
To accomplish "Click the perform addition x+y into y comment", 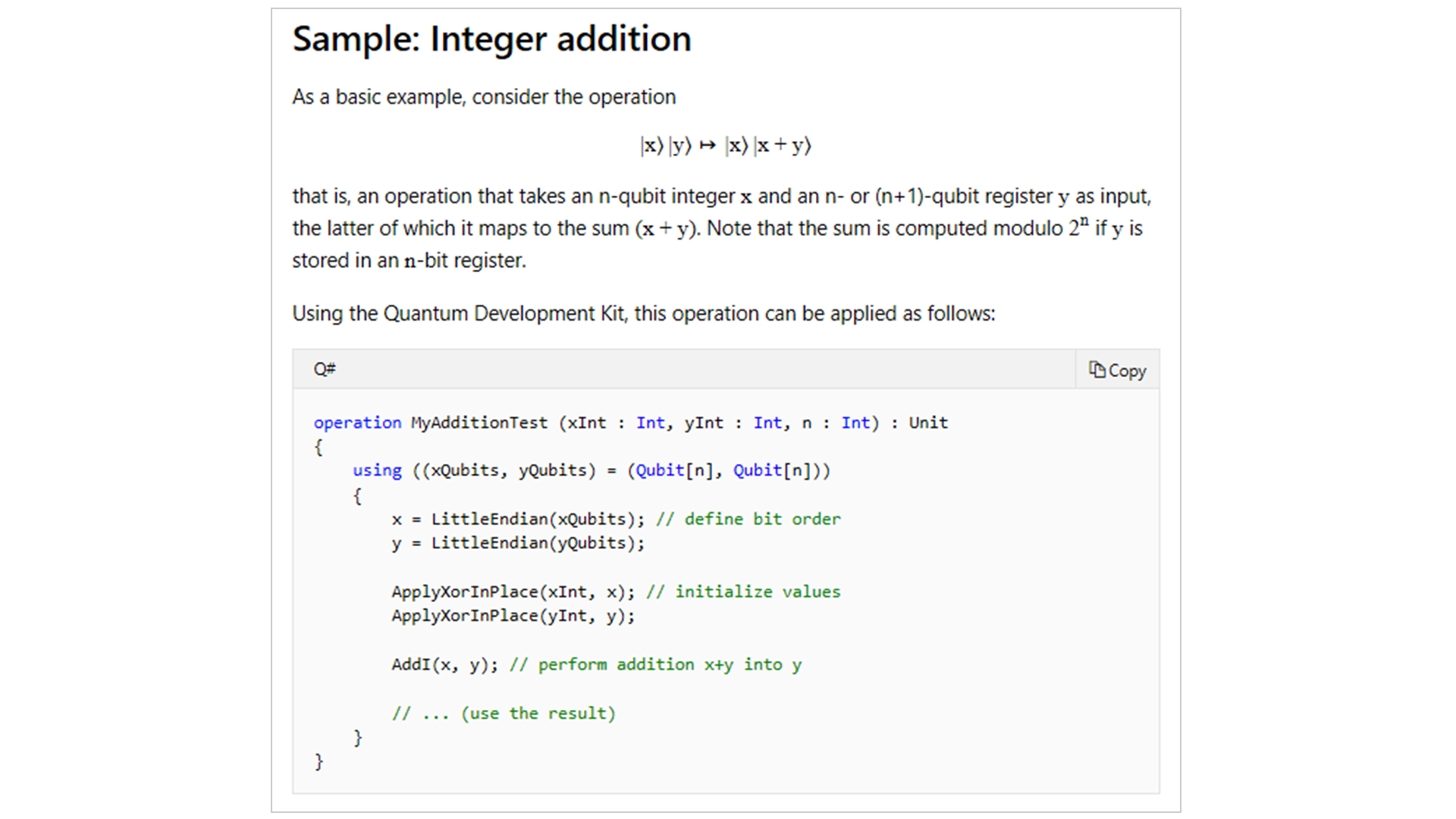I will [655, 664].
